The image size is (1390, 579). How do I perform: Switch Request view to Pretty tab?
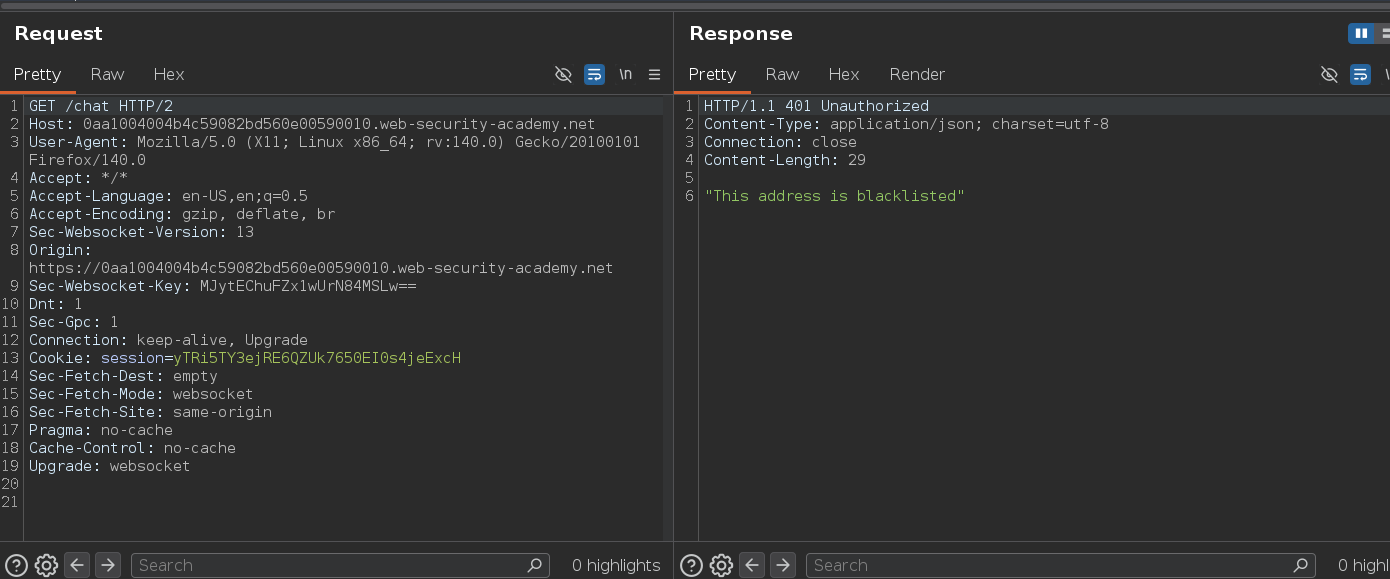click(37, 74)
